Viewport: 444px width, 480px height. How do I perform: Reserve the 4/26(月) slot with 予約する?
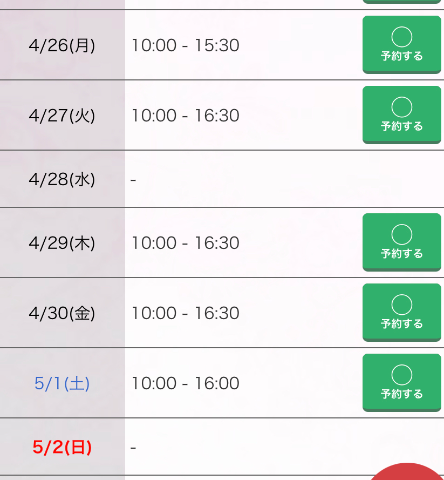[x=402, y=45]
